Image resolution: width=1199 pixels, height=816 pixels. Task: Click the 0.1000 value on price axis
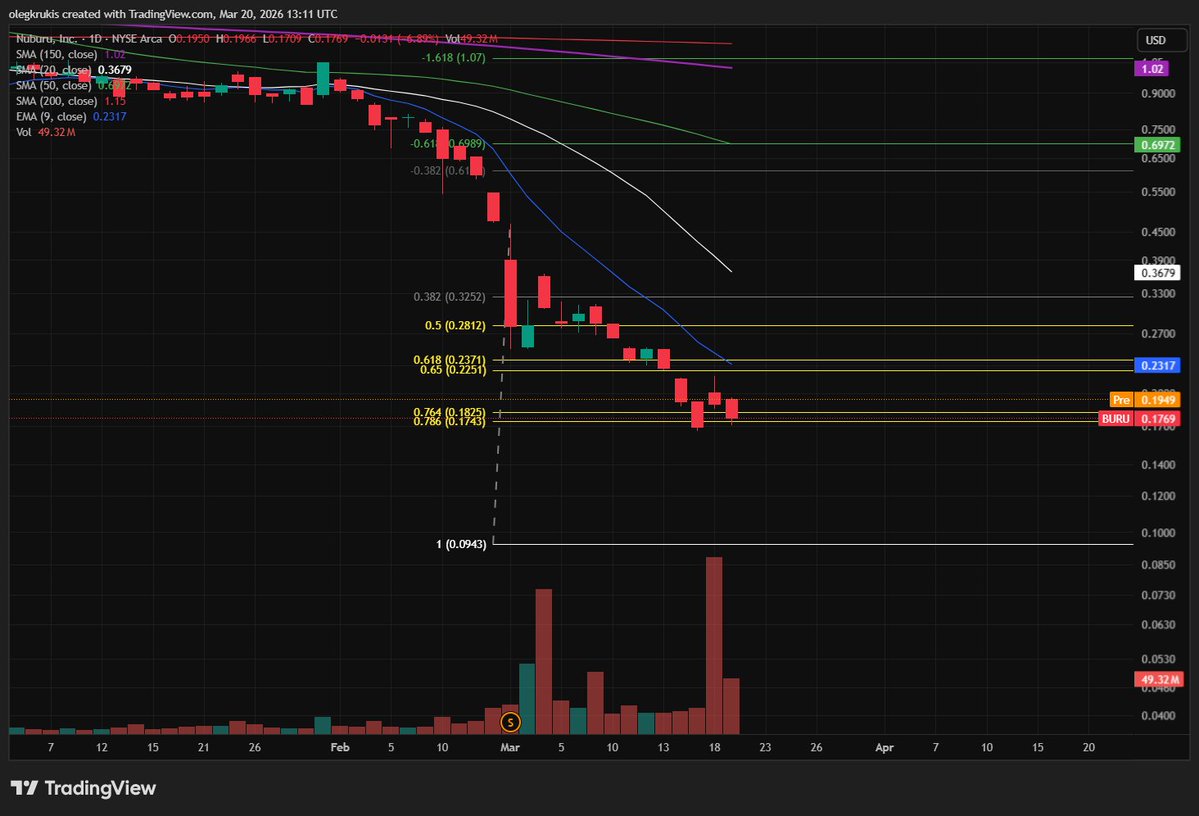1158,532
